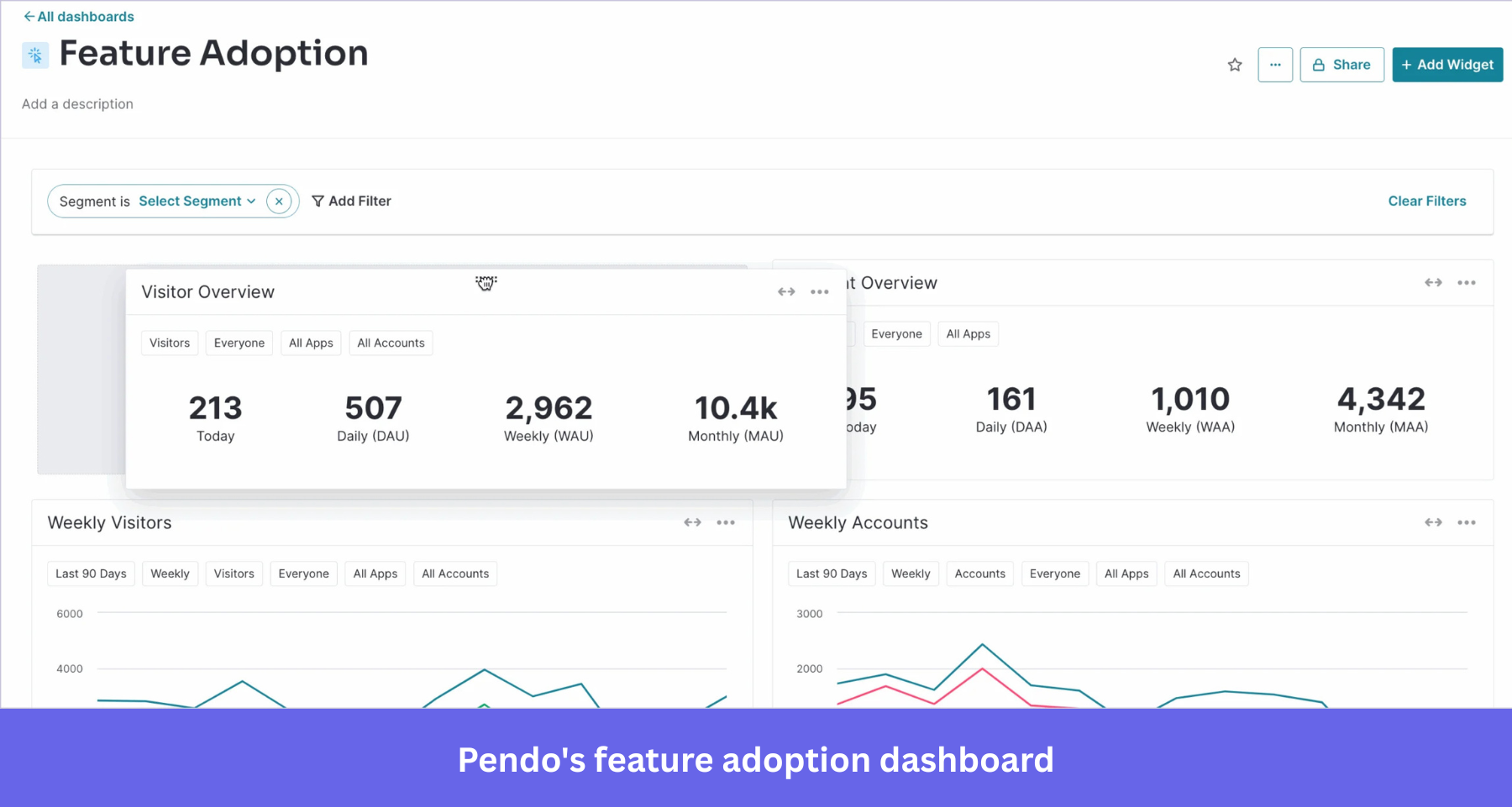Click Weekly Accounts resize-width arrows icon
Viewport: 1512px width, 807px height.
(1433, 522)
